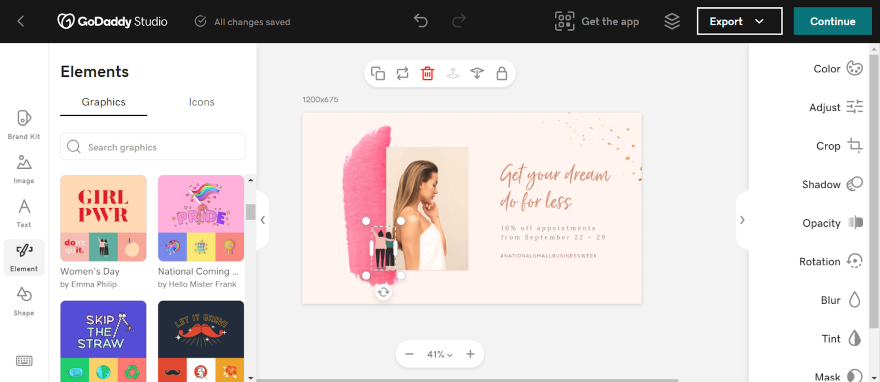Select the Graphics tab
The image size is (880, 382).
[x=103, y=102]
